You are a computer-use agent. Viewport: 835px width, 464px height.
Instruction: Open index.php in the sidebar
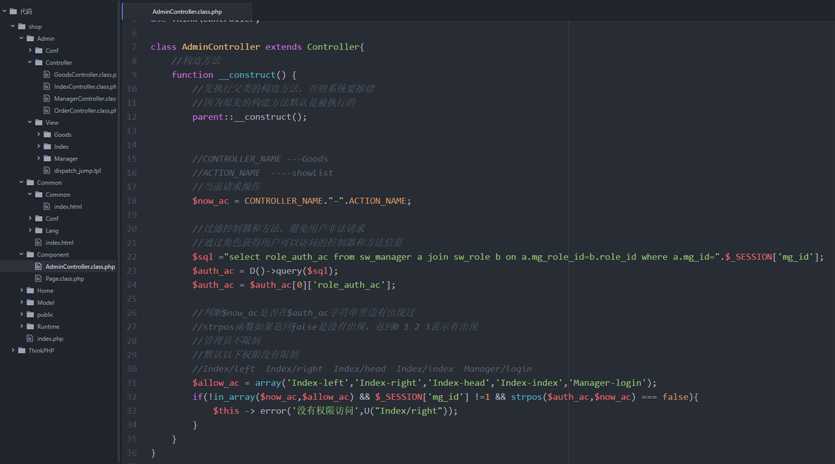point(50,338)
